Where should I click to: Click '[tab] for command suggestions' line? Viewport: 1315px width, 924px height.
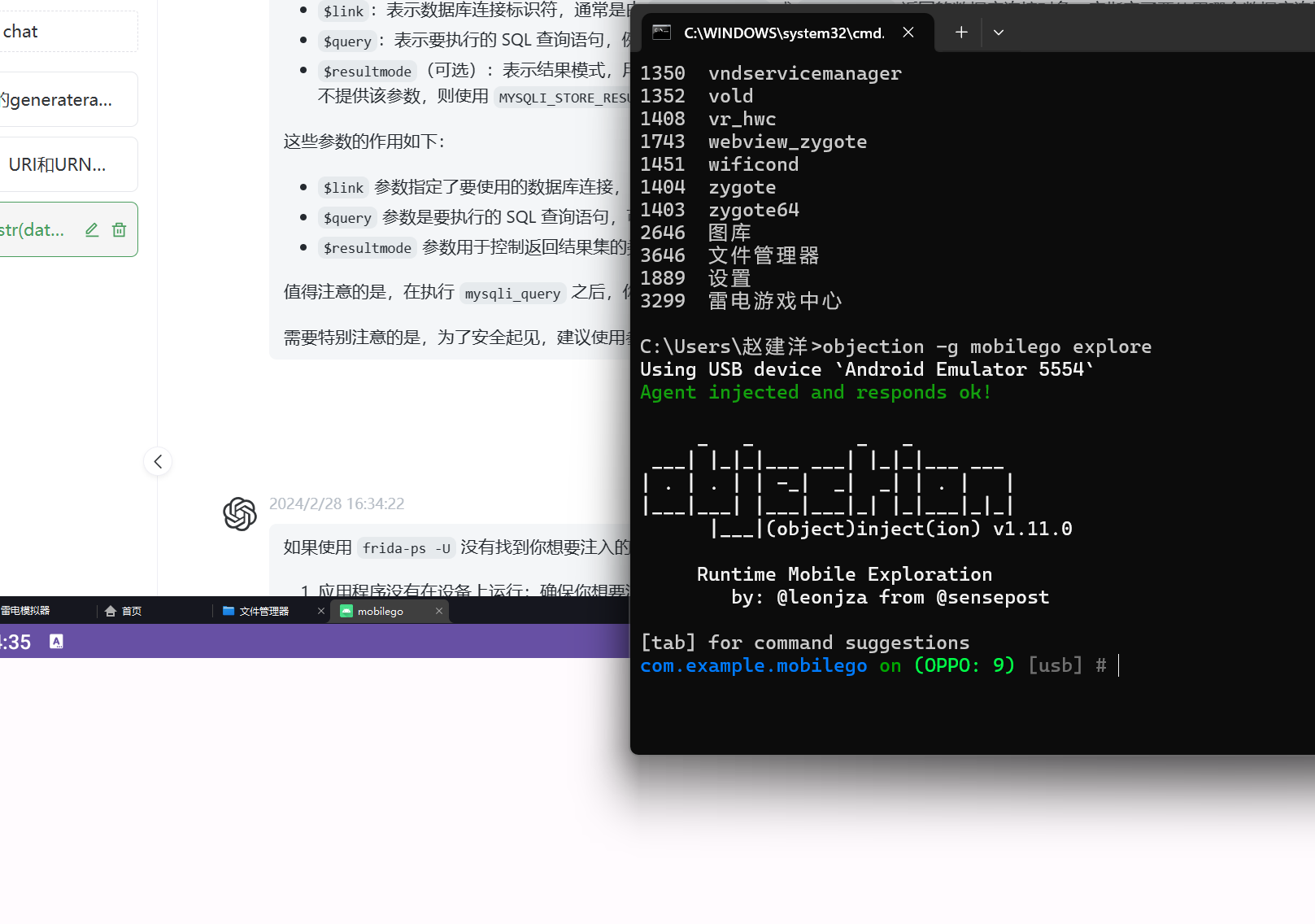(x=804, y=643)
